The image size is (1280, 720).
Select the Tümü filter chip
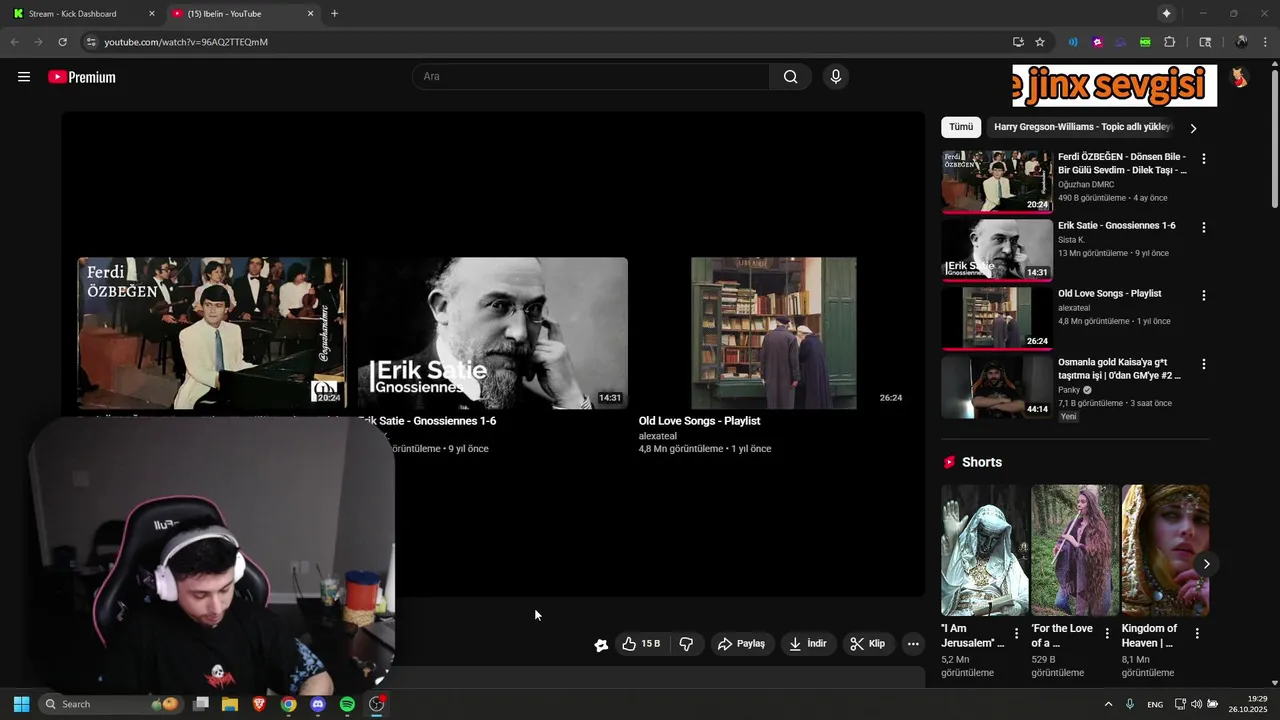point(961,127)
